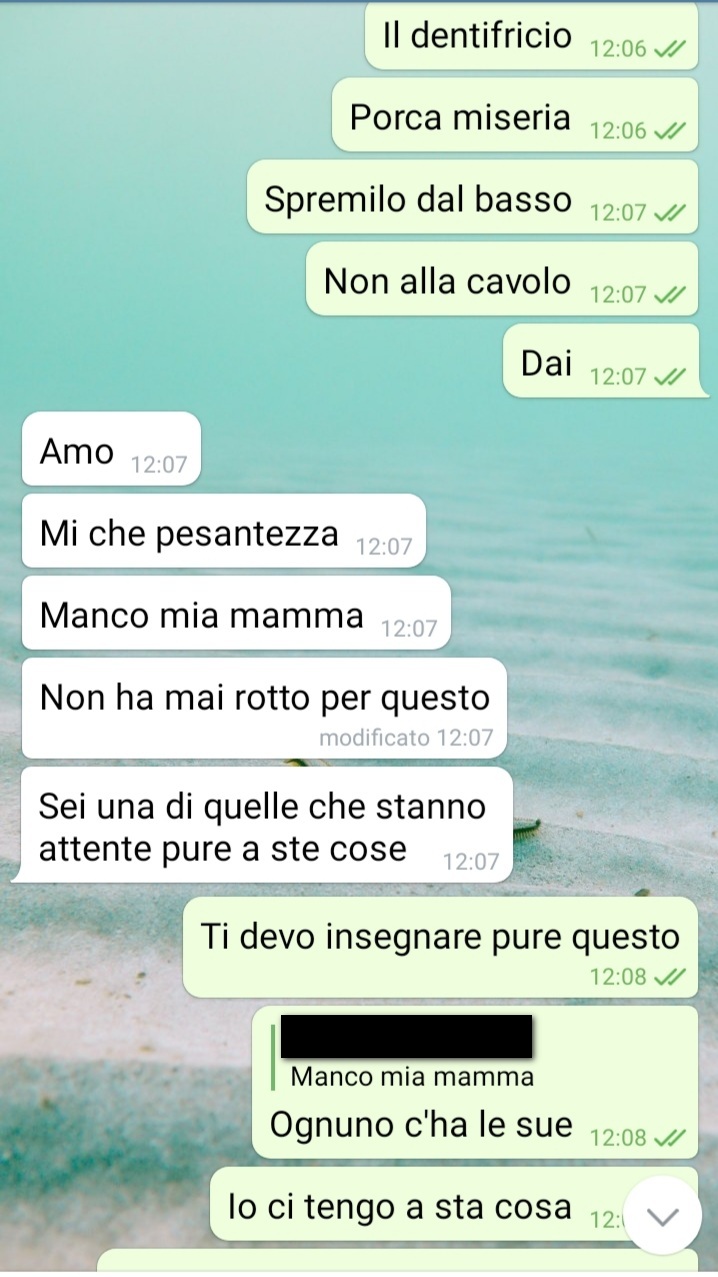This screenshot has width=718, height=1277.
Task: Tap the checkmarks on 'Non alla cavolo'
Action: pos(669,295)
